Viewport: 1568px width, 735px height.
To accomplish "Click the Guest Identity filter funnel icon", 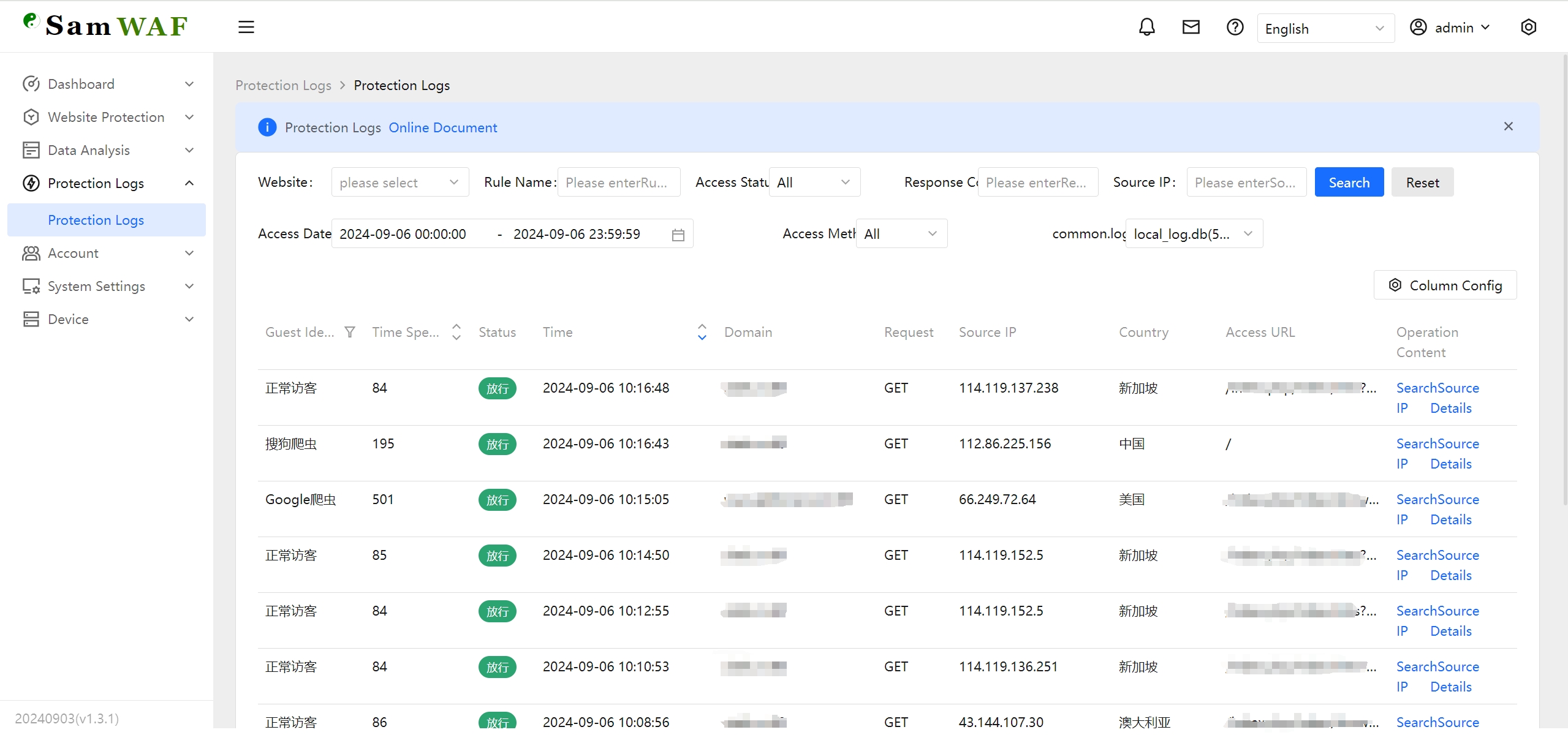I will [350, 332].
